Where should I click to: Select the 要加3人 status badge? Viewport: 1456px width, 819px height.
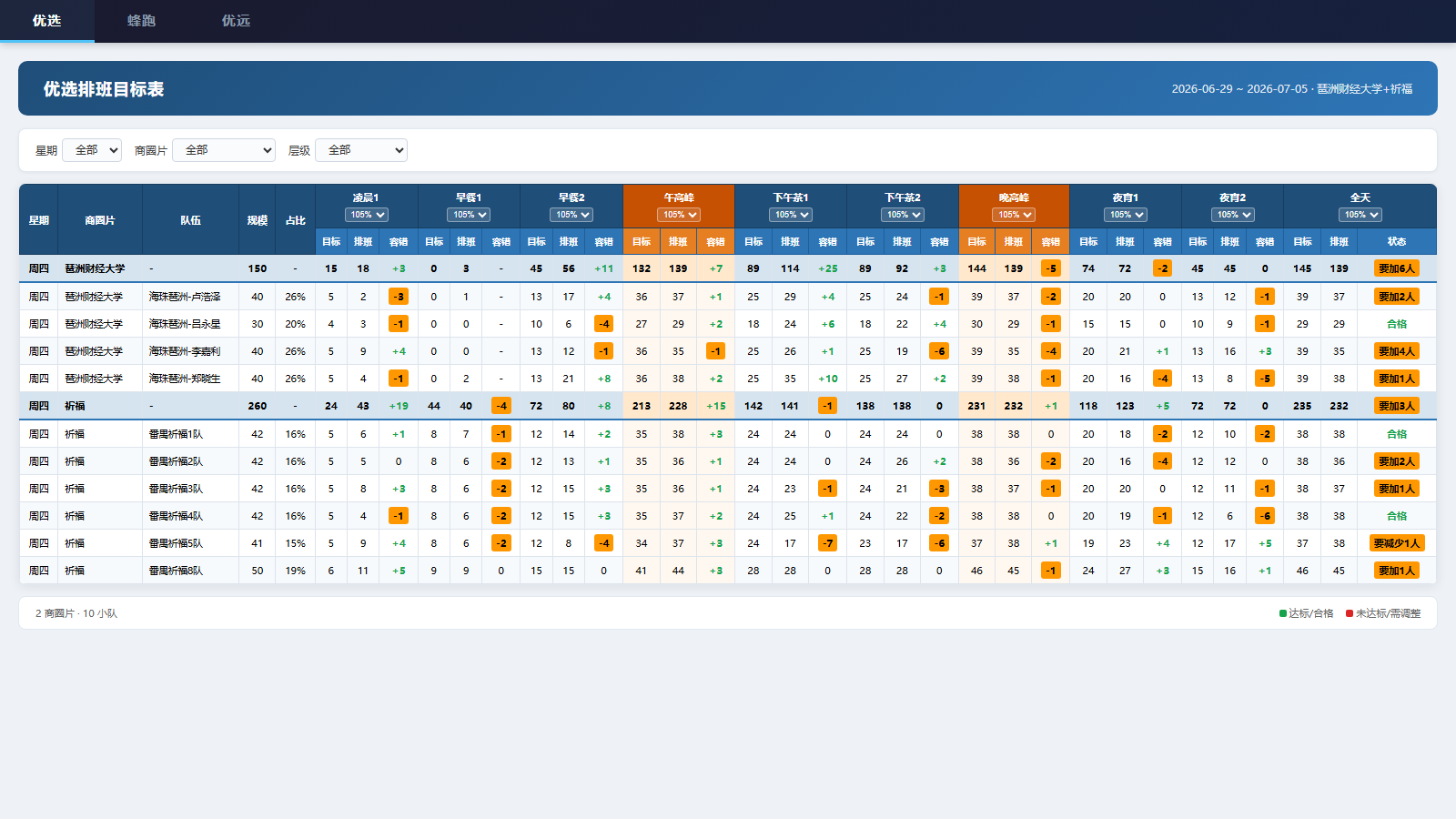pos(1397,406)
